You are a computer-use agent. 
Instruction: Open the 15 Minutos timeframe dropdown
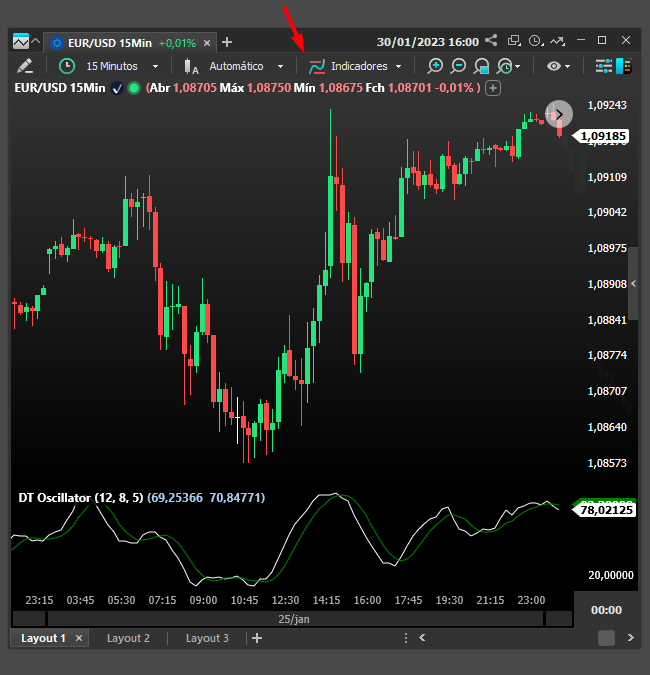110,66
